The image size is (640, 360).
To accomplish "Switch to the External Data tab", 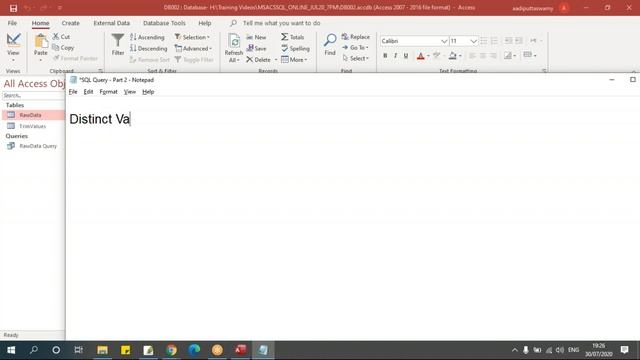I will [111, 23].
